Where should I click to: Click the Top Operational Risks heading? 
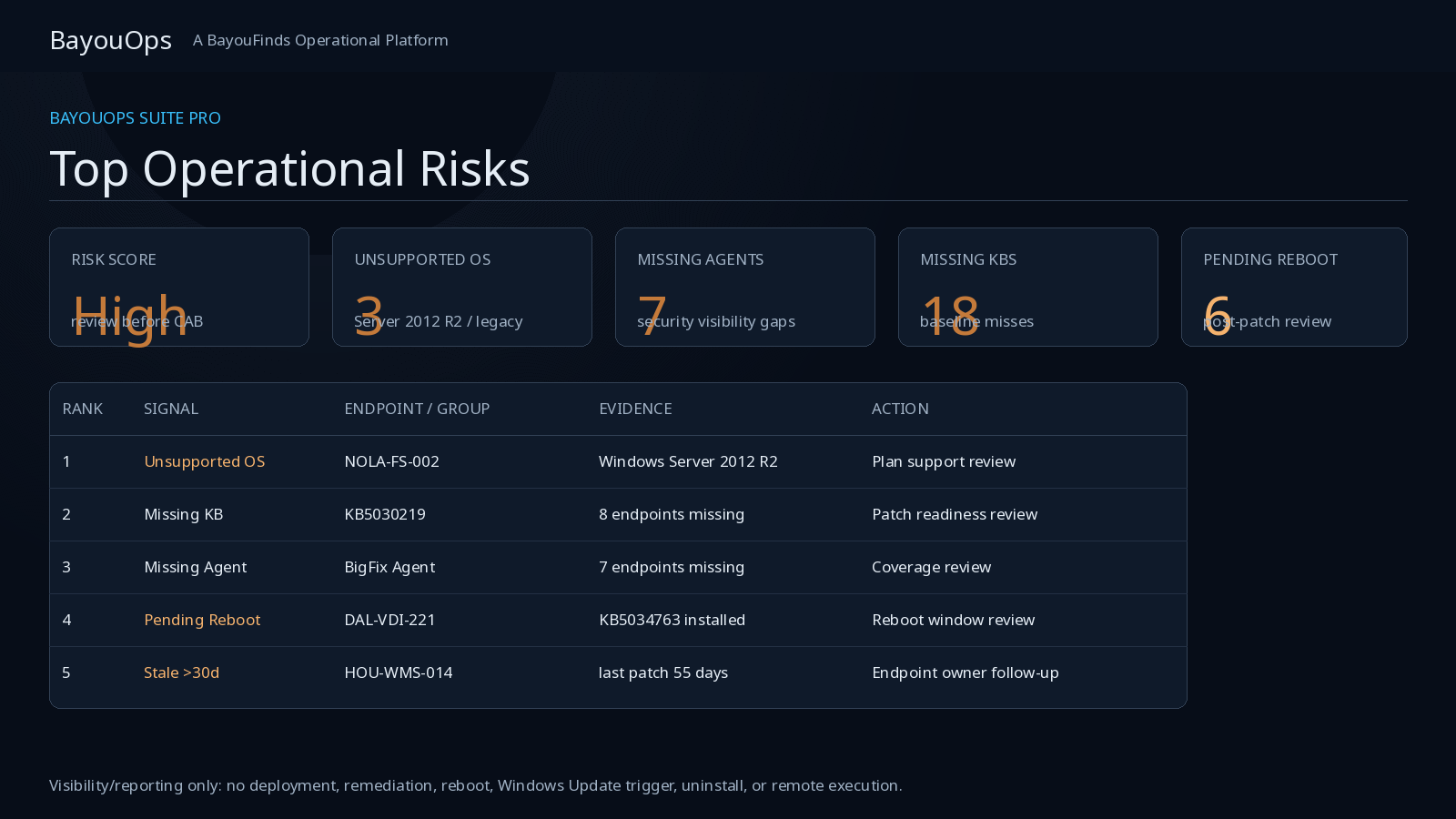pyautogui.click(x=289, y=168)
